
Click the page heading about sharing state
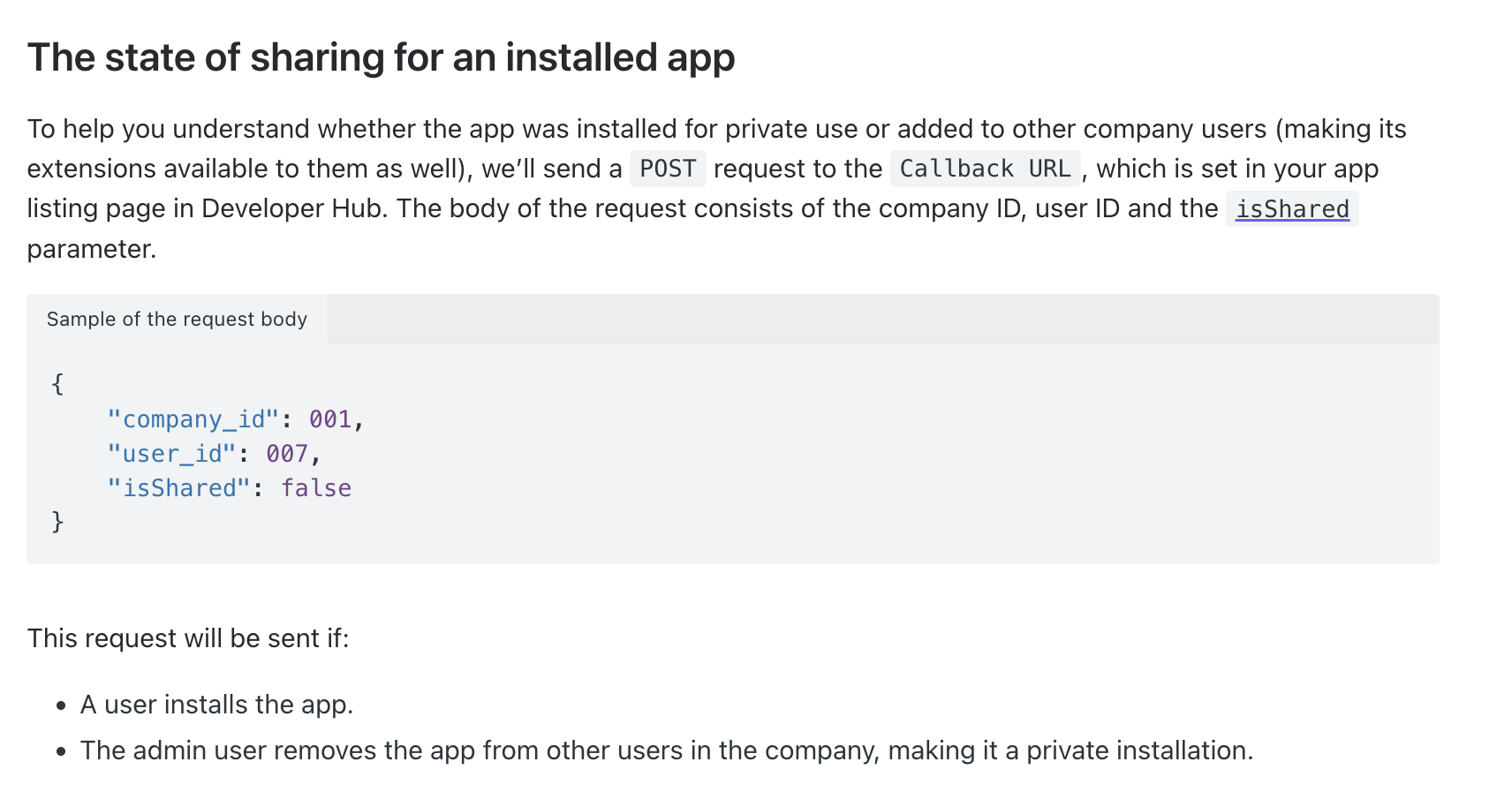tap(381, 58)
